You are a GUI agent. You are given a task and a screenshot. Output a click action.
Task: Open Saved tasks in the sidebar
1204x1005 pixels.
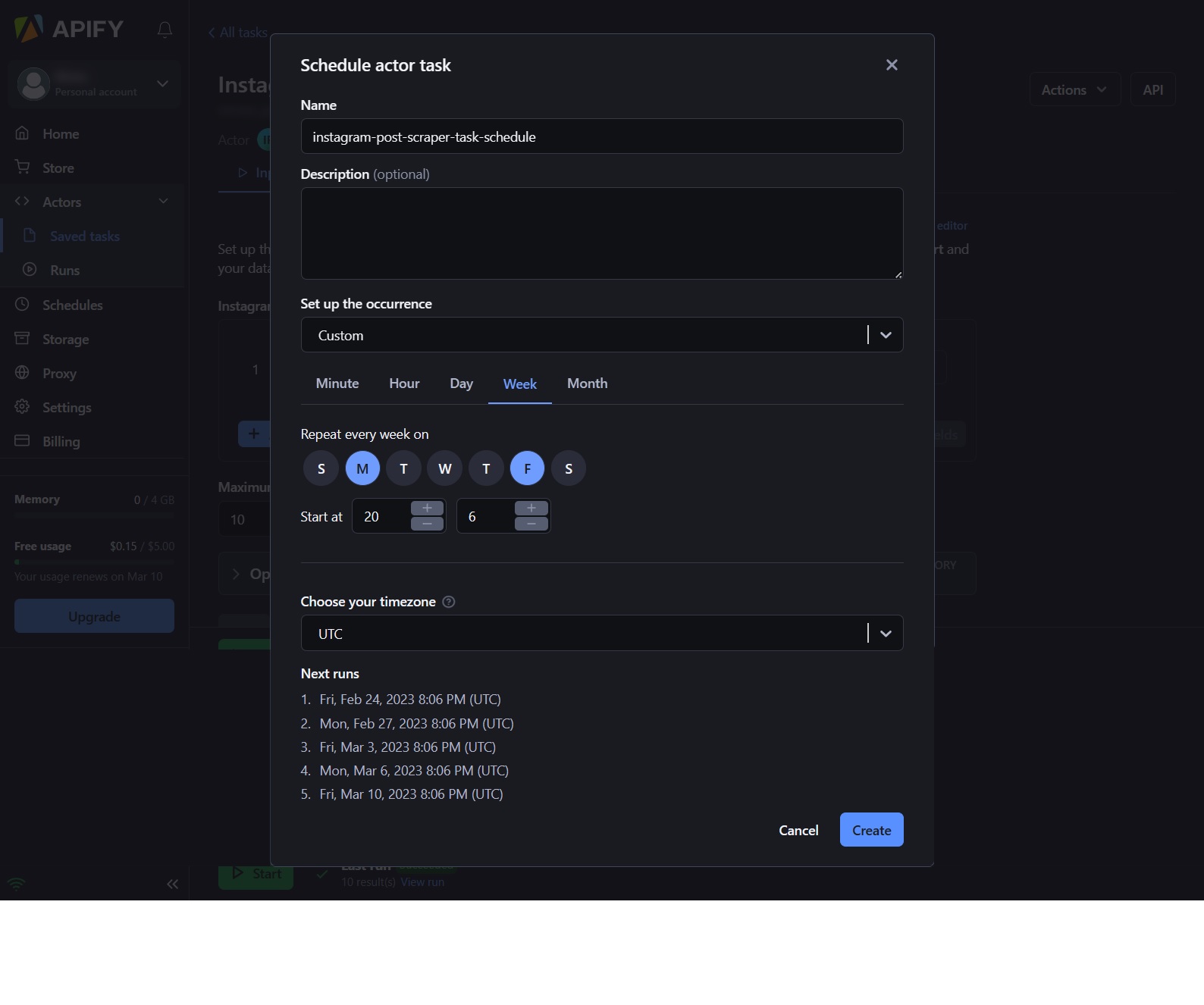click(x=85, y=236)
